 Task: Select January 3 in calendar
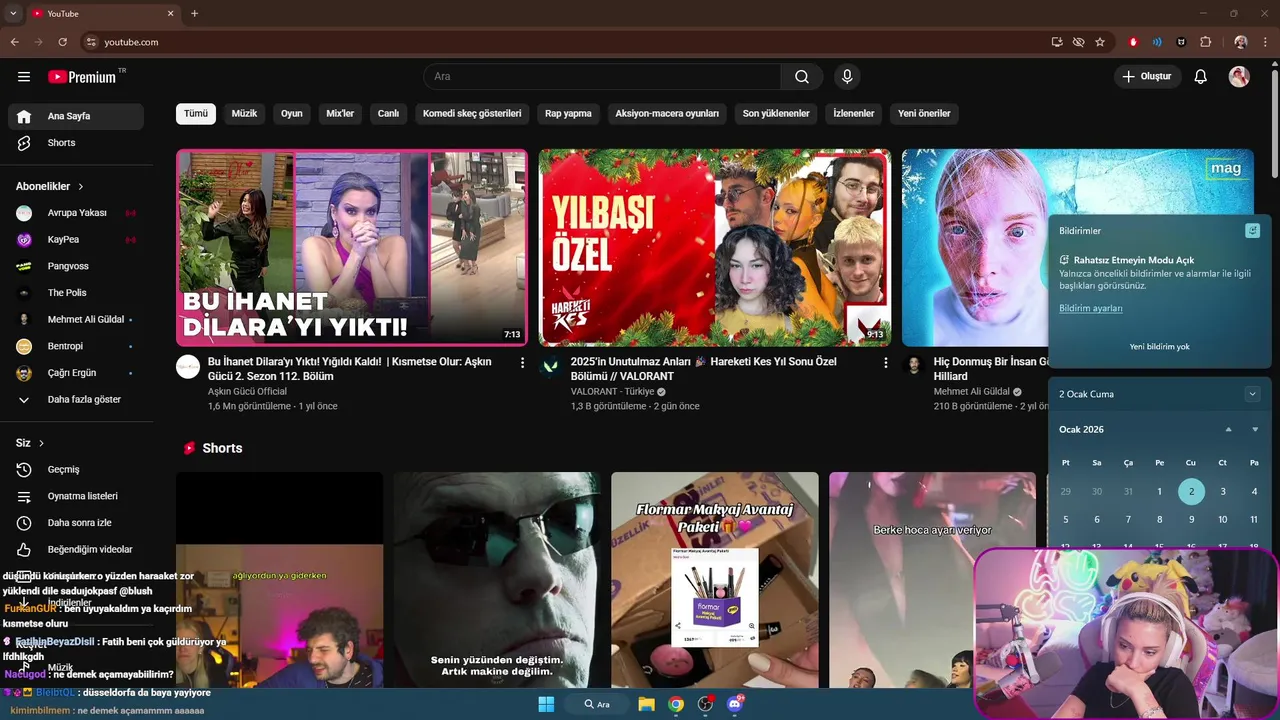tap(1222, 492)
